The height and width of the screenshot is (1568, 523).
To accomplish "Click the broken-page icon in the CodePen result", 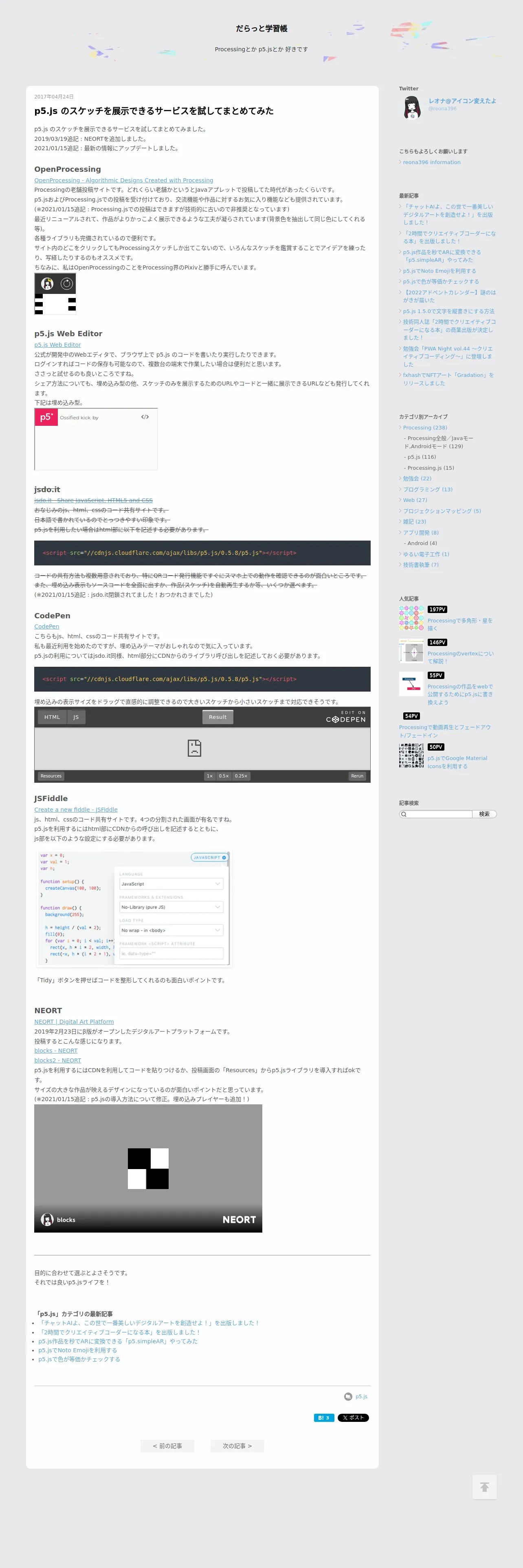I will (x=194, y=748).
